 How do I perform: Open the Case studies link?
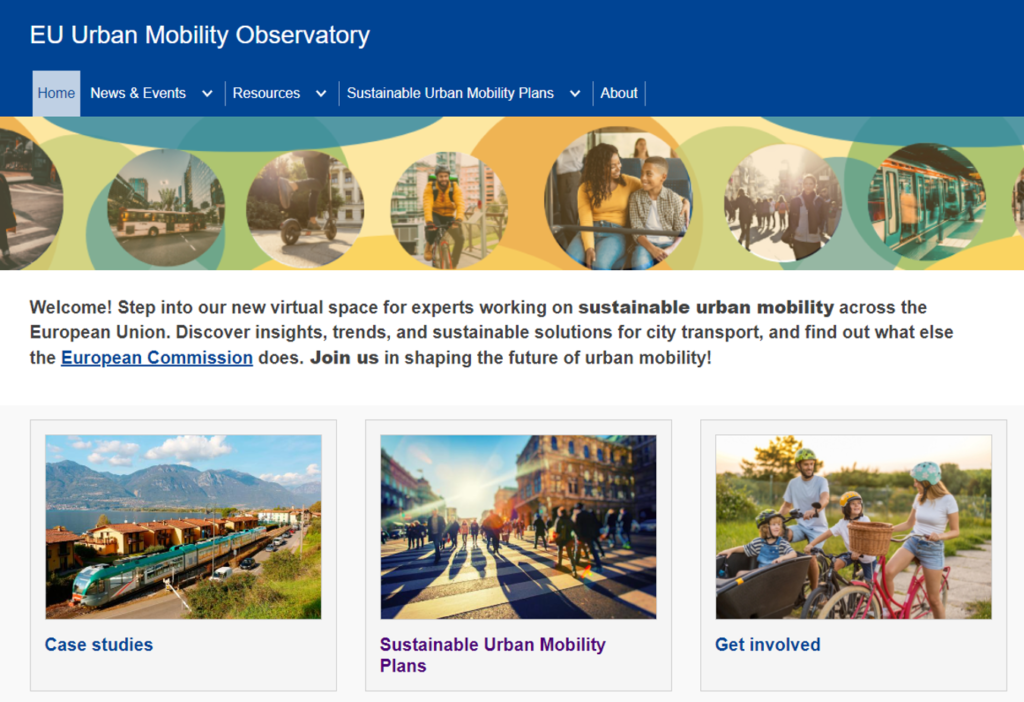click(x=99, y=645)
